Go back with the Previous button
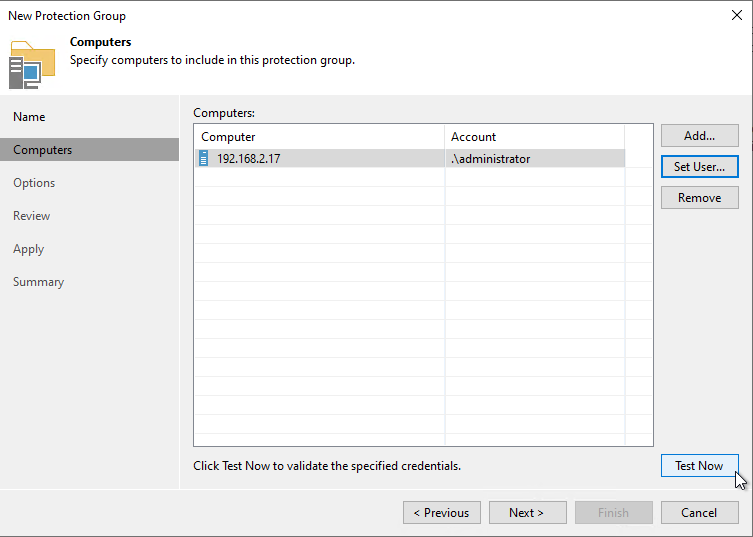 click(x=442, y=513)
